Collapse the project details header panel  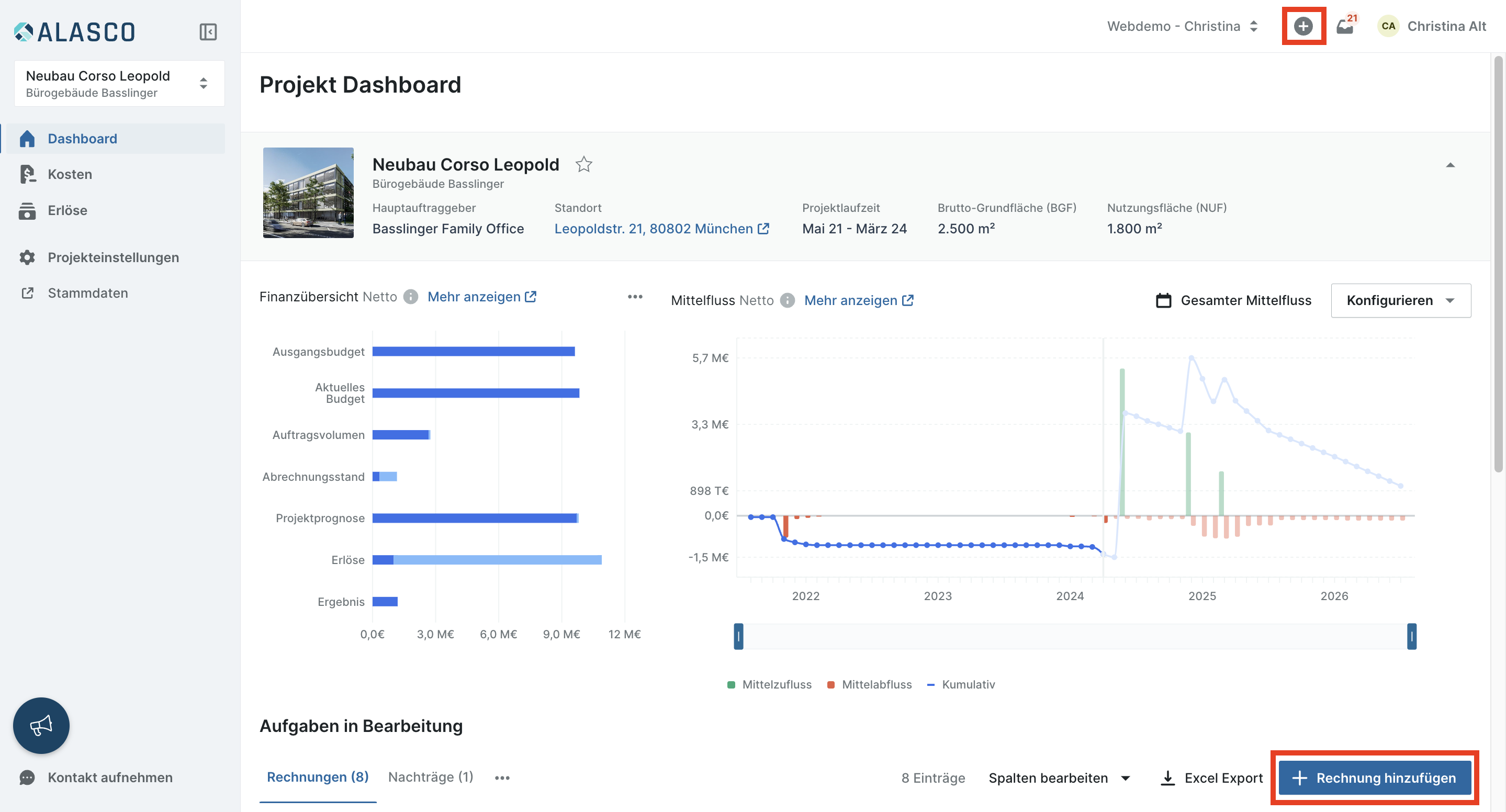(1451, 165)
